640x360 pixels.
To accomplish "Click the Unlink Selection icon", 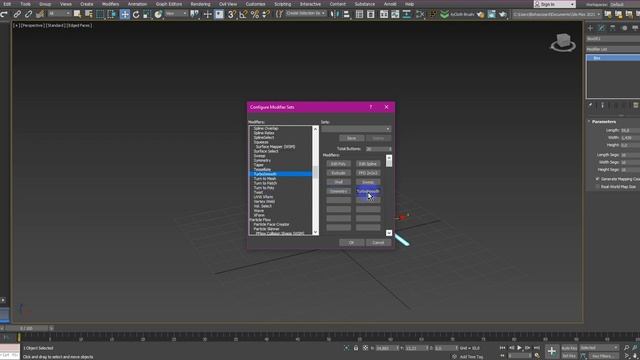I will (29, 14).
